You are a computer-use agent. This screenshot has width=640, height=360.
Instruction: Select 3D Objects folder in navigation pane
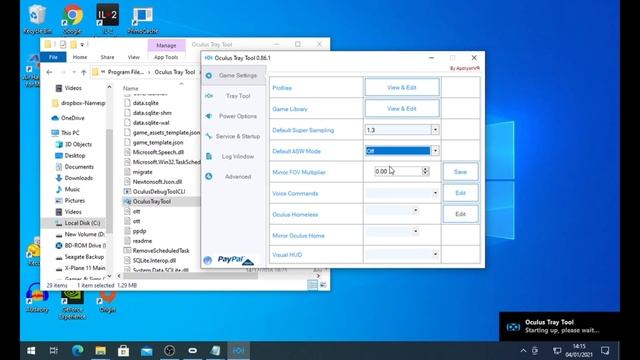tap(78, 144)
